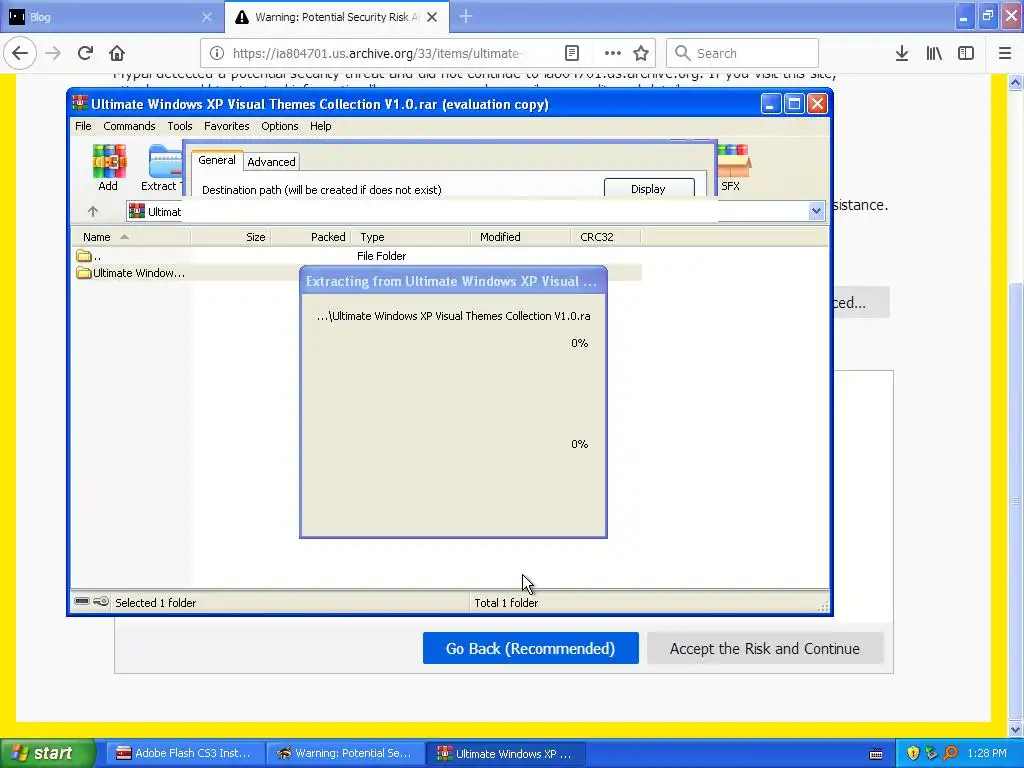1024x768 pixels.
Task: Open the Tools menu in WinRAR
Action: pos(180,126)
